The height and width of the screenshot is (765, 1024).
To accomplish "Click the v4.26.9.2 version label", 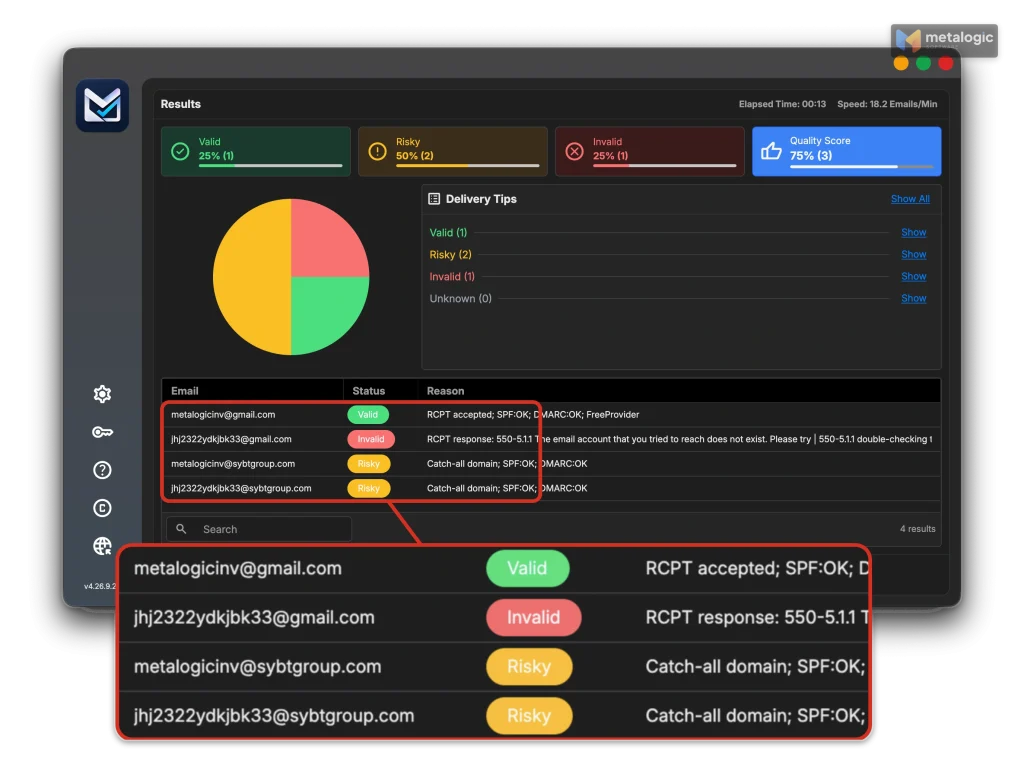I will click(x=100, y=586).
